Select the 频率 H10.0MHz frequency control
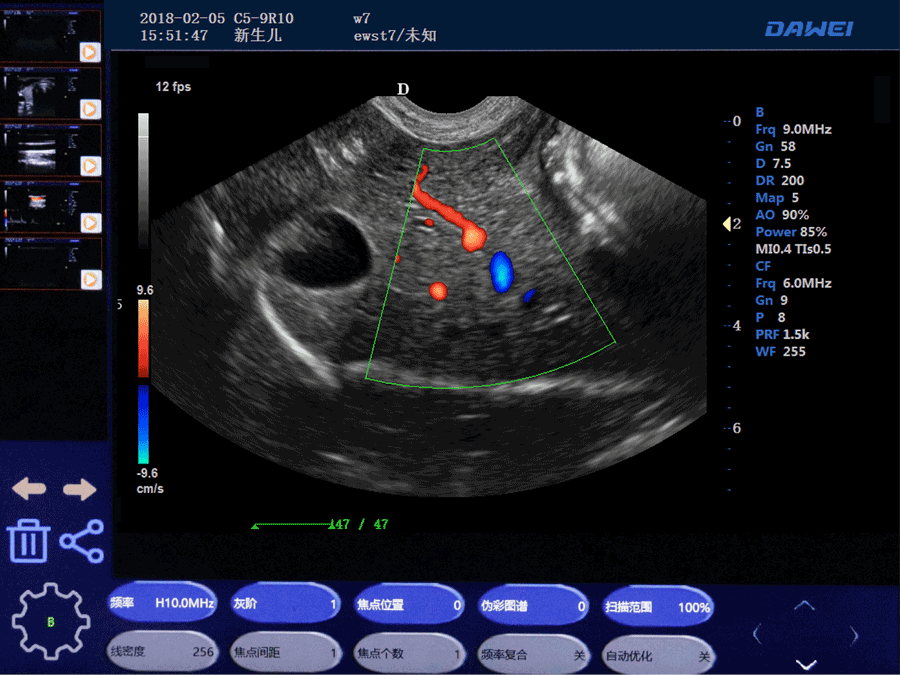 click(161, 603)
